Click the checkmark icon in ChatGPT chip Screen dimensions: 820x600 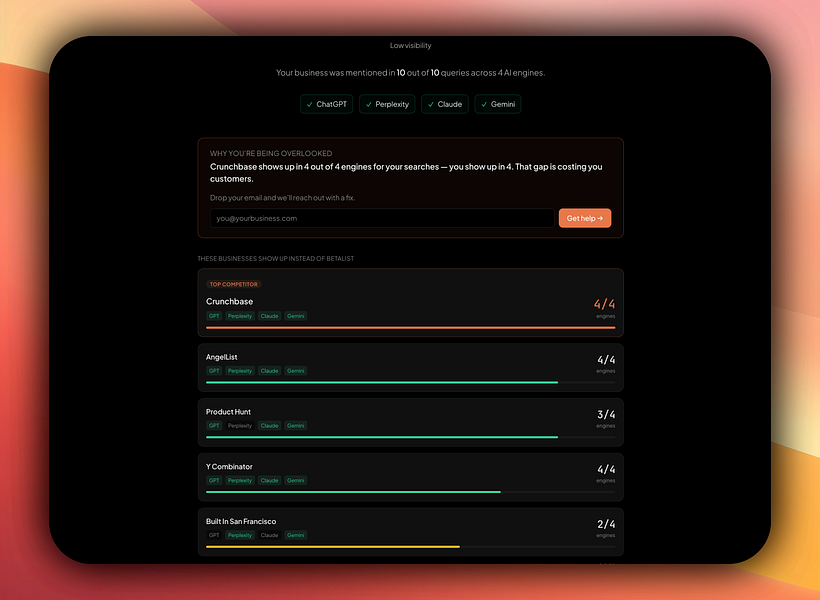[x=310, y=105]
